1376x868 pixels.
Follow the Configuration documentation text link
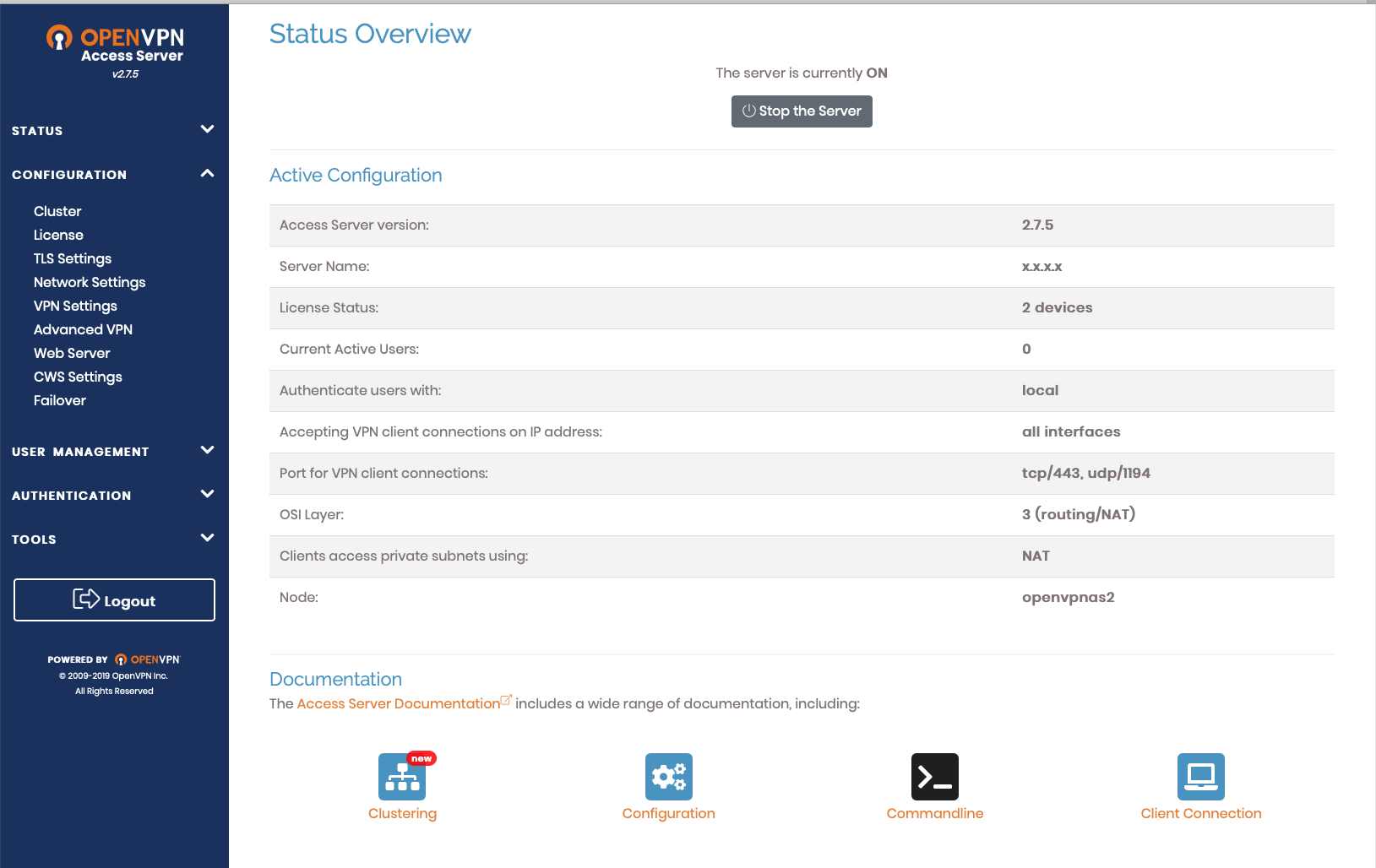click(x=669, y=813)
